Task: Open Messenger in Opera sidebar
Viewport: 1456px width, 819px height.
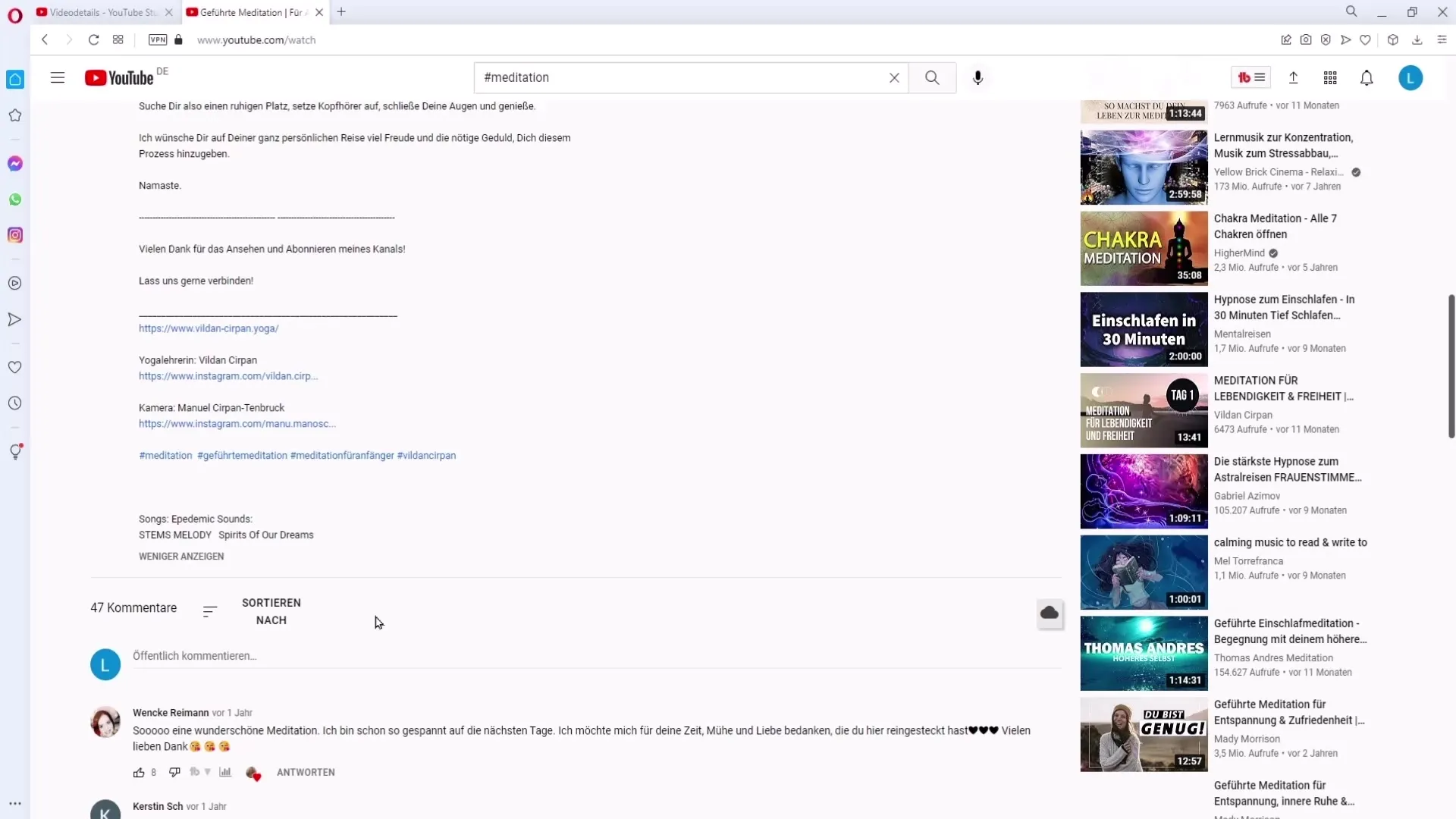Action: (x=15, y=164)
